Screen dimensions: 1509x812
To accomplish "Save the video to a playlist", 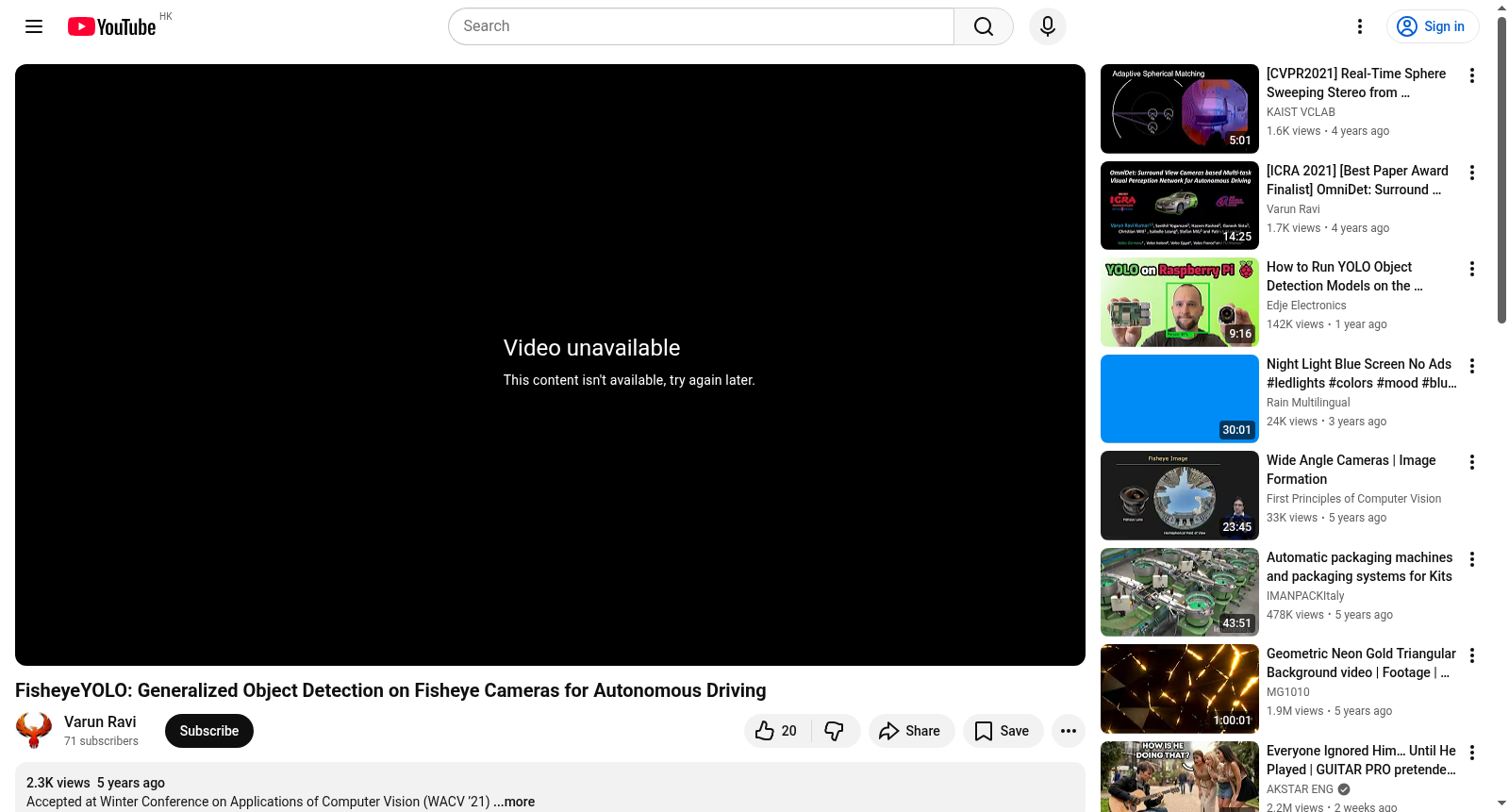I will tap(1003, 731).
